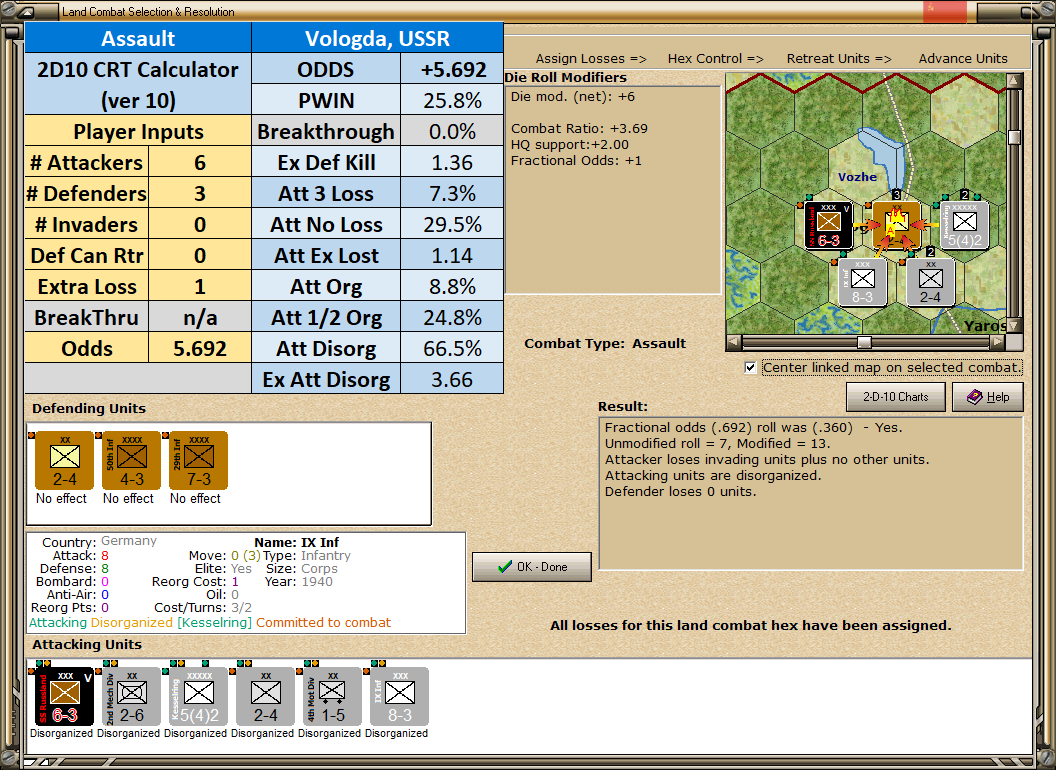Image resolution: width=1056 pixels, height=770 pixels.
Task: Click the defending hex on the map
Action: click(896, 225)
